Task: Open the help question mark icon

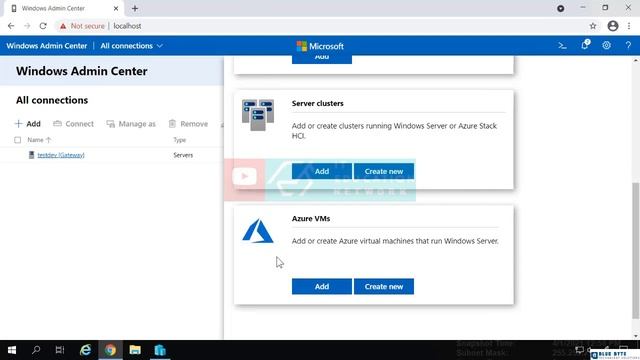Action: pyautogui.click(x=628, y=46)
